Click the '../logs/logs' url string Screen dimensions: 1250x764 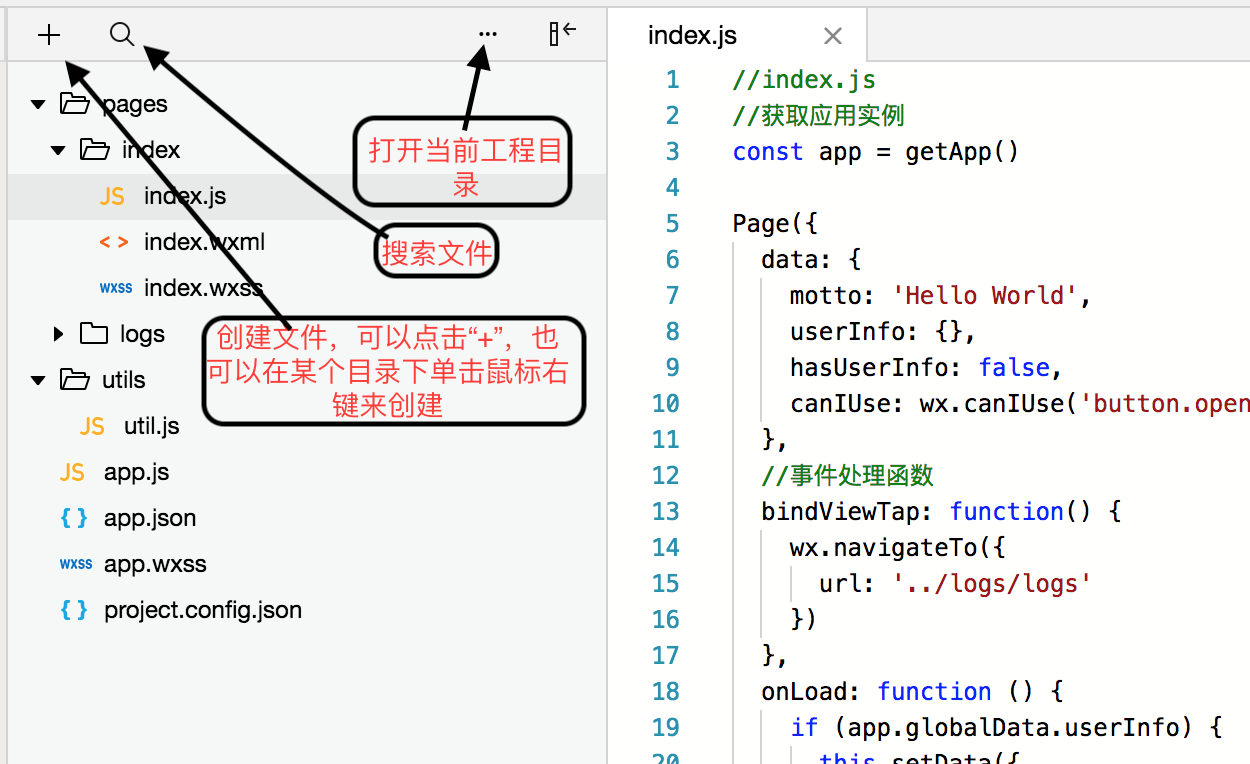[992, 583]
